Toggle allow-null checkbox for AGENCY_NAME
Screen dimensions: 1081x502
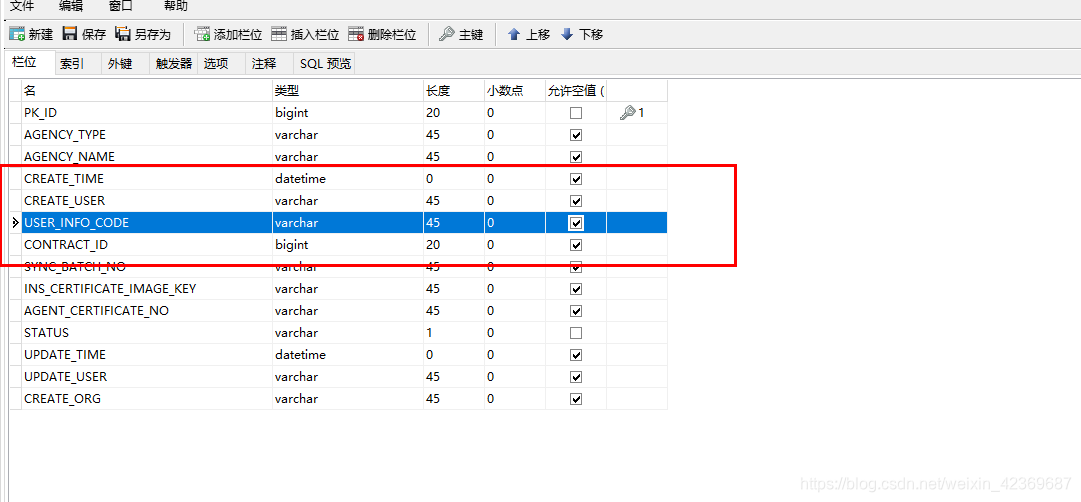(576, 157)
